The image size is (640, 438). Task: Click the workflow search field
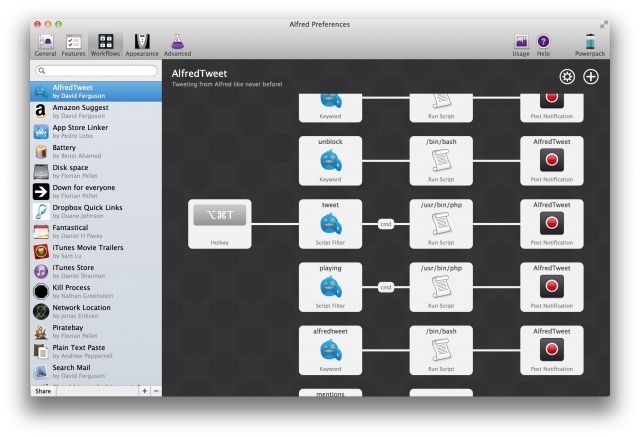tap(97, 71)
